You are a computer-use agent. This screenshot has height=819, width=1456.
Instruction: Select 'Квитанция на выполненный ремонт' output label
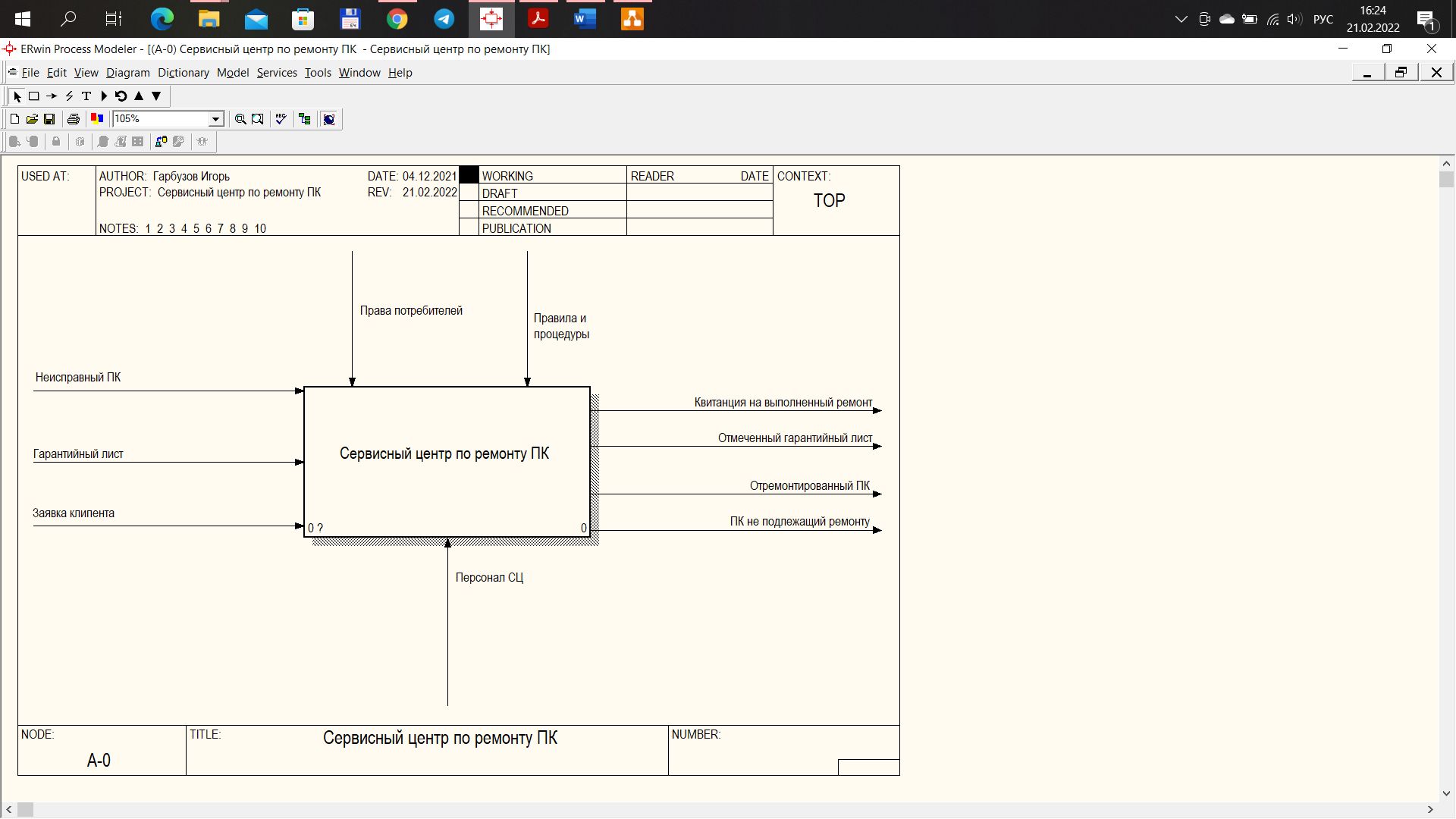pos(783,403)
